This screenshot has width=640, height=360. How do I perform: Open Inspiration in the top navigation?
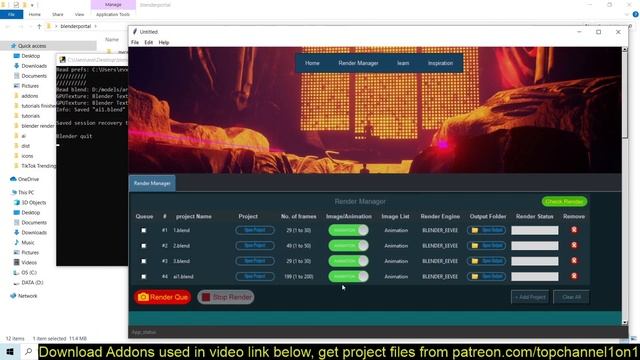440,63
